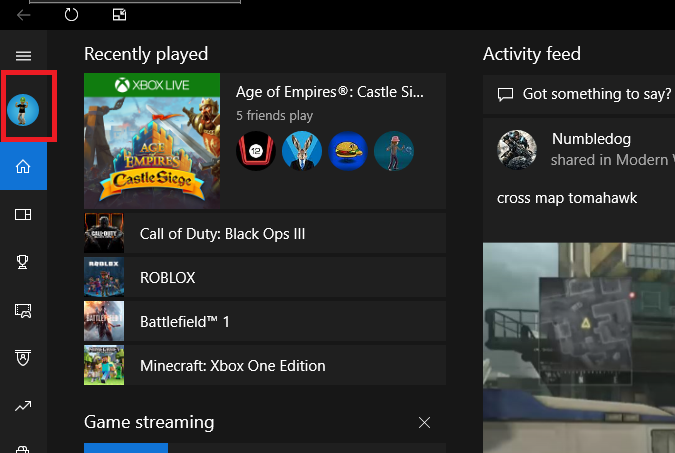Click the window snap icon in title bar
The width and height of the screenshot is (675, 453).
click(119, 15)
